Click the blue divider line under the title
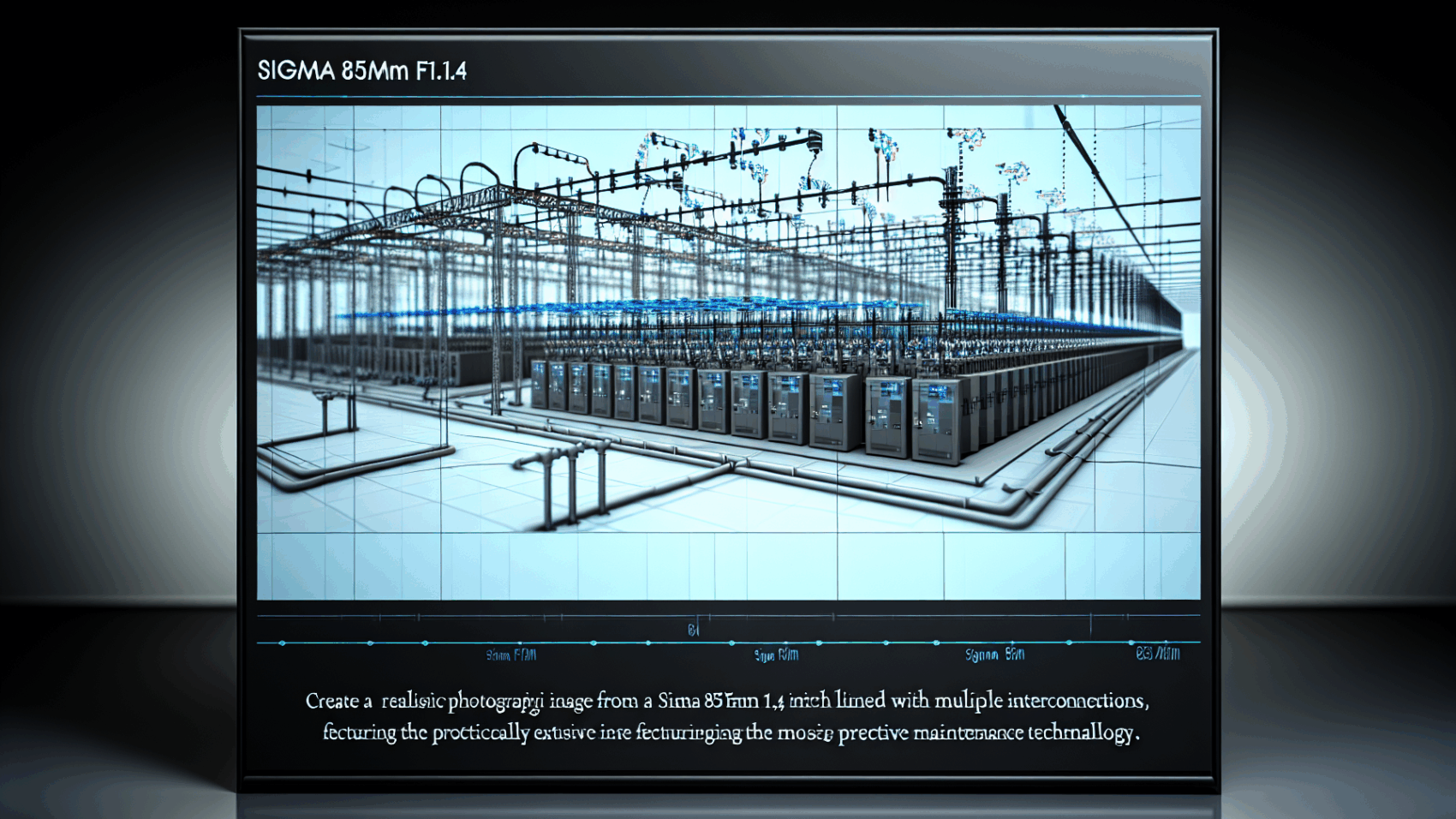1456x819 pixels. [728, 97]
